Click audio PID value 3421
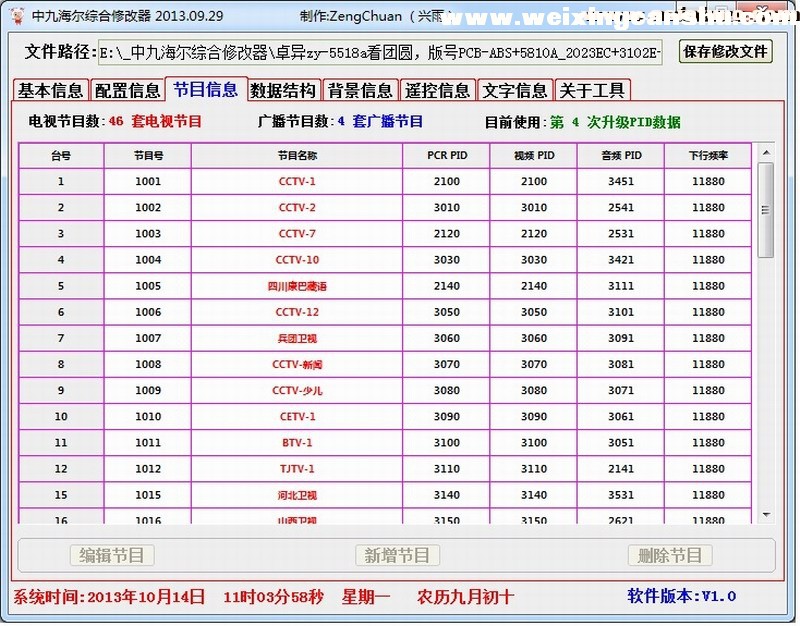This screenshot has width=800, height=626. (x=621, y=260)
